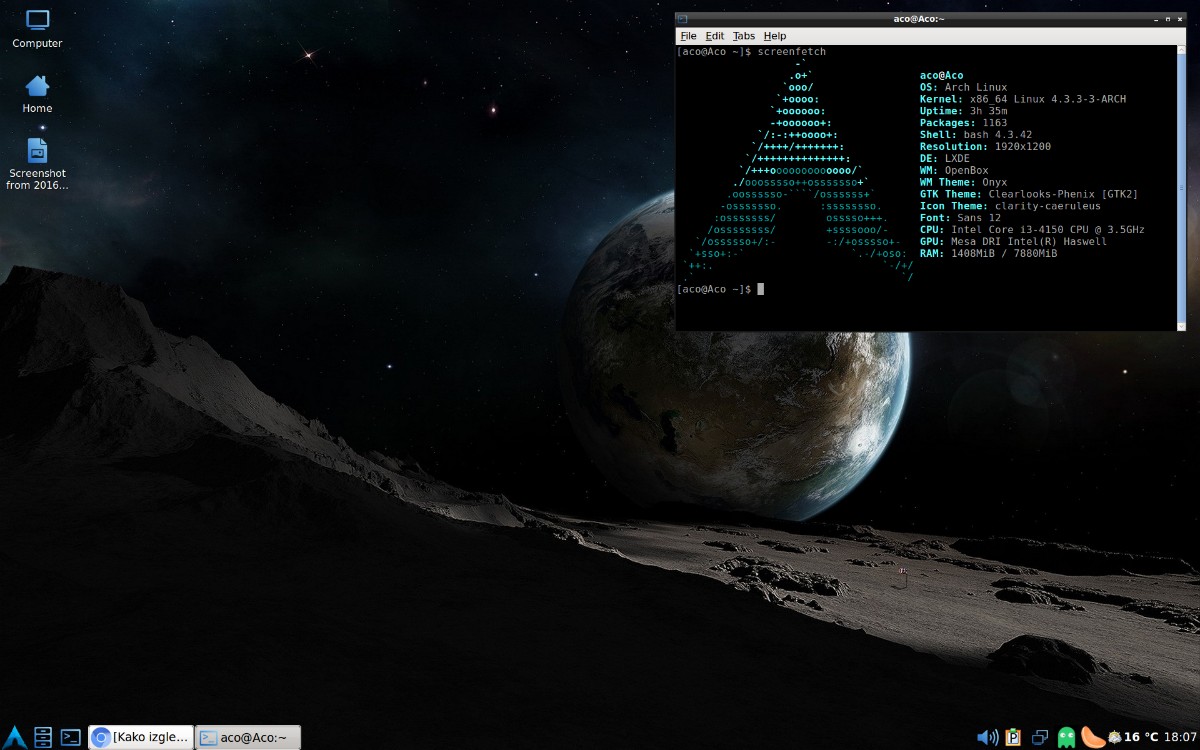Screen dimensions: 1200x750
Task: Click the network monitors tray icon
Action: coord(1040,737)
